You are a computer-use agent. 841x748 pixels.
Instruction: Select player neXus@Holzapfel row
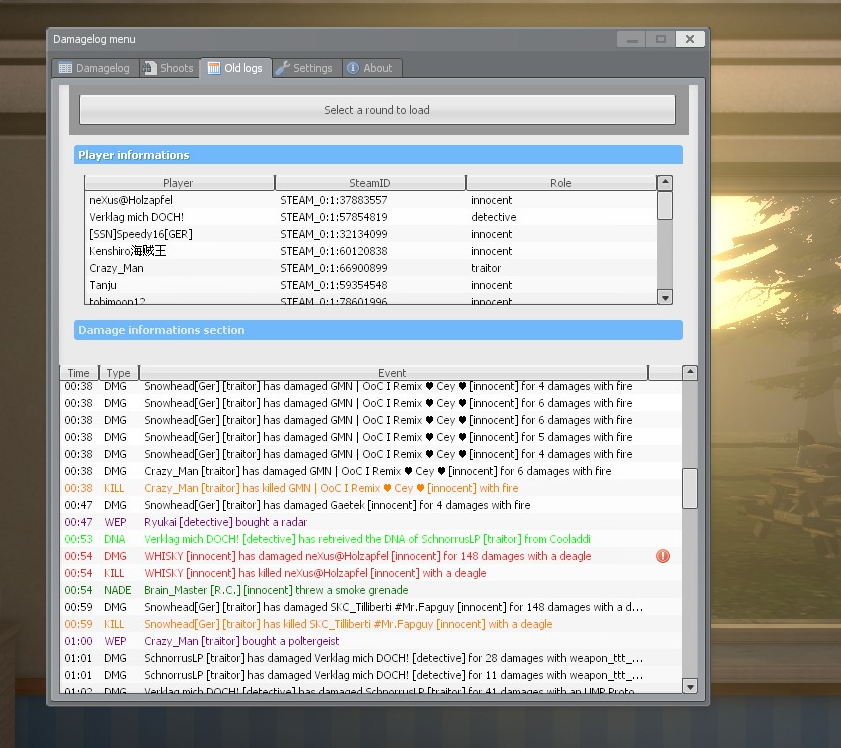point(370,200)
